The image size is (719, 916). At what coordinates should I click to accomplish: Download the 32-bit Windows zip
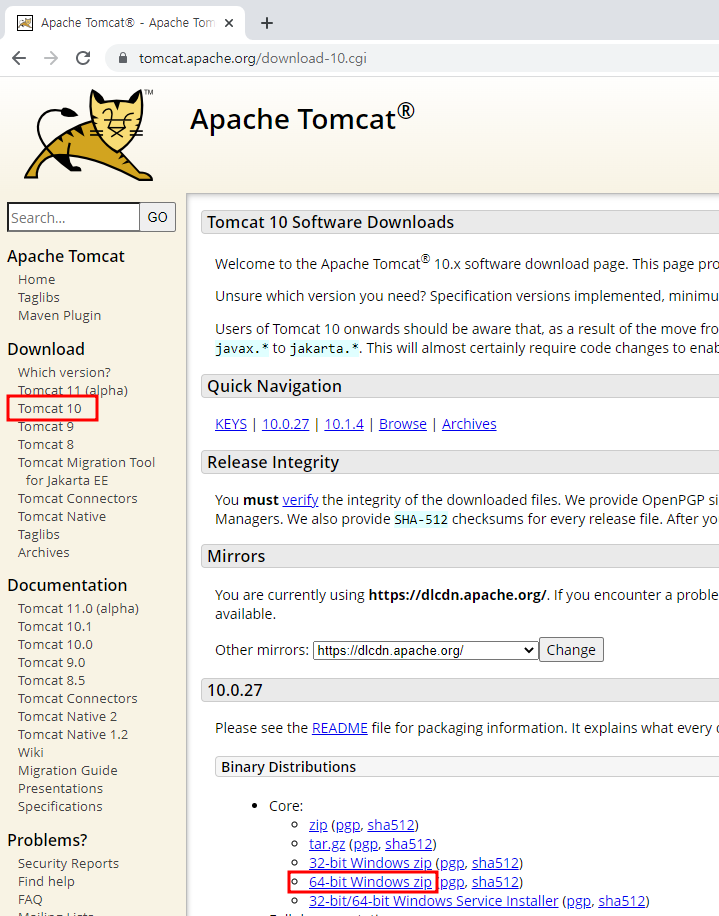coord(370,863)
